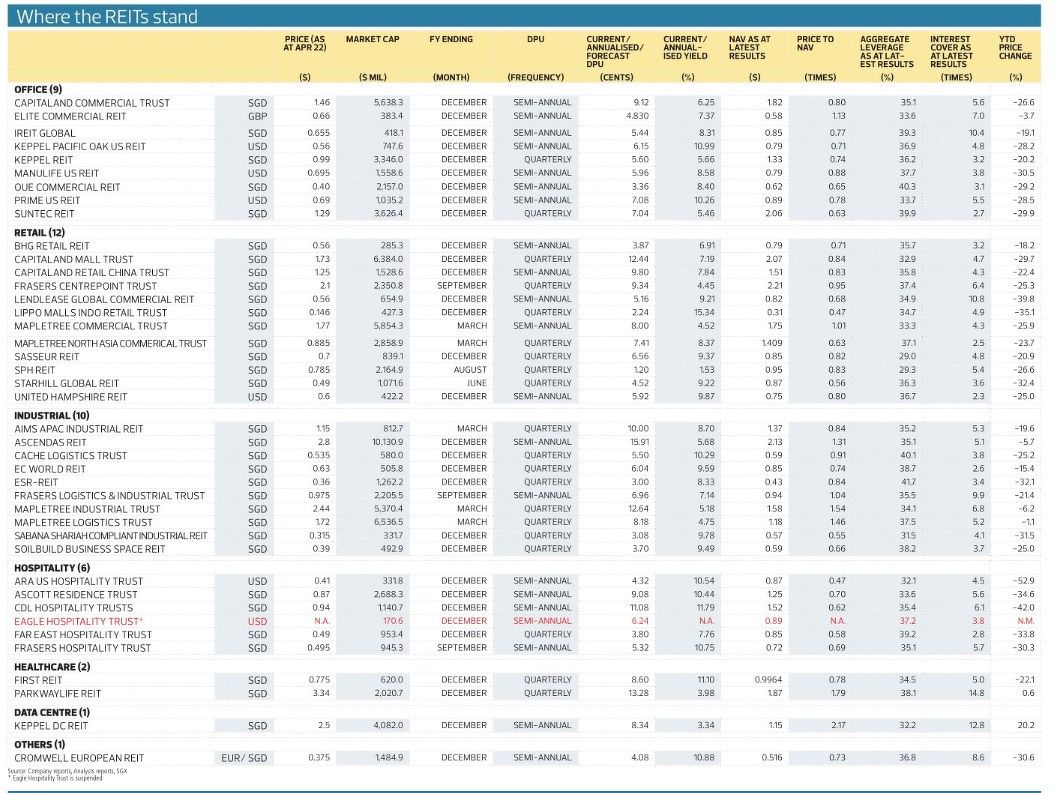Select the 'MAPLETREE NORTH ASIA COMMERICAL TRUST' name
1063x793 pixels.
tap(111, 344)
